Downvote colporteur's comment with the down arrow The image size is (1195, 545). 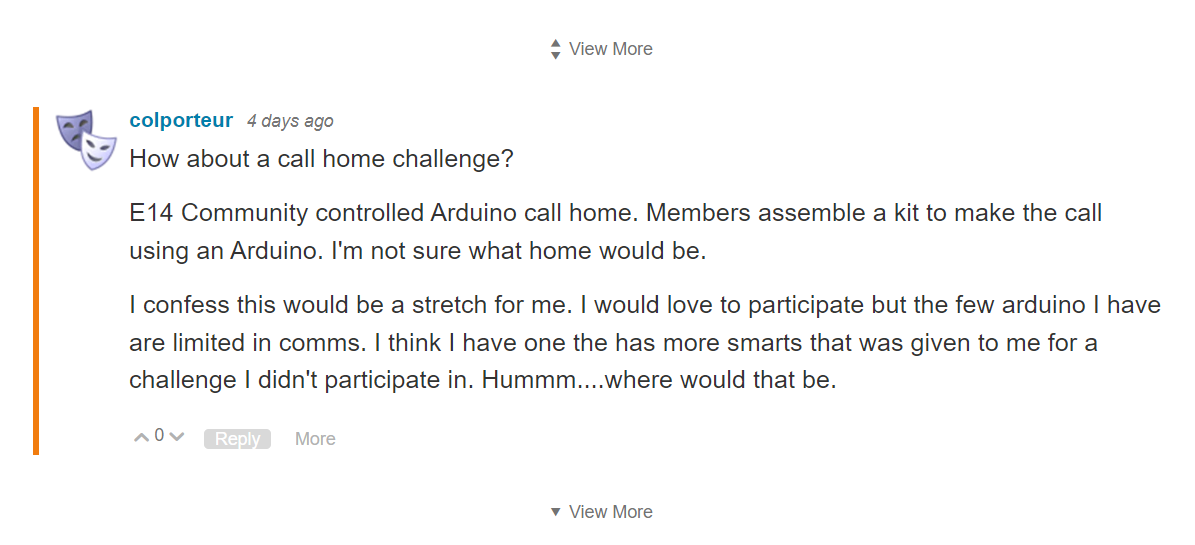(177, 438)
